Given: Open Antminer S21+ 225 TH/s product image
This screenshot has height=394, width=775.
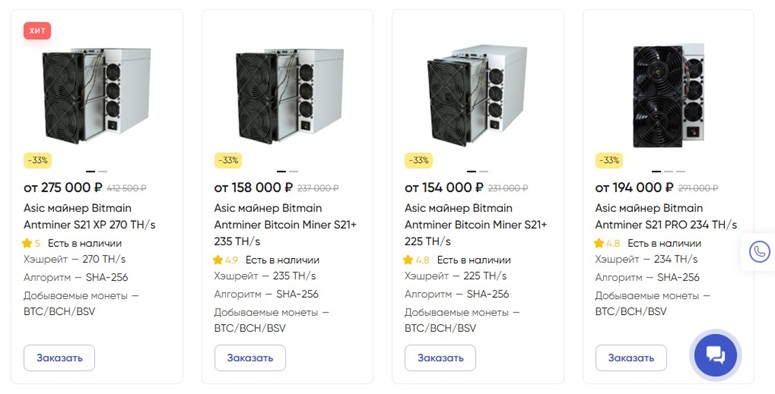Looking at the screenshot, I should 477,95.
